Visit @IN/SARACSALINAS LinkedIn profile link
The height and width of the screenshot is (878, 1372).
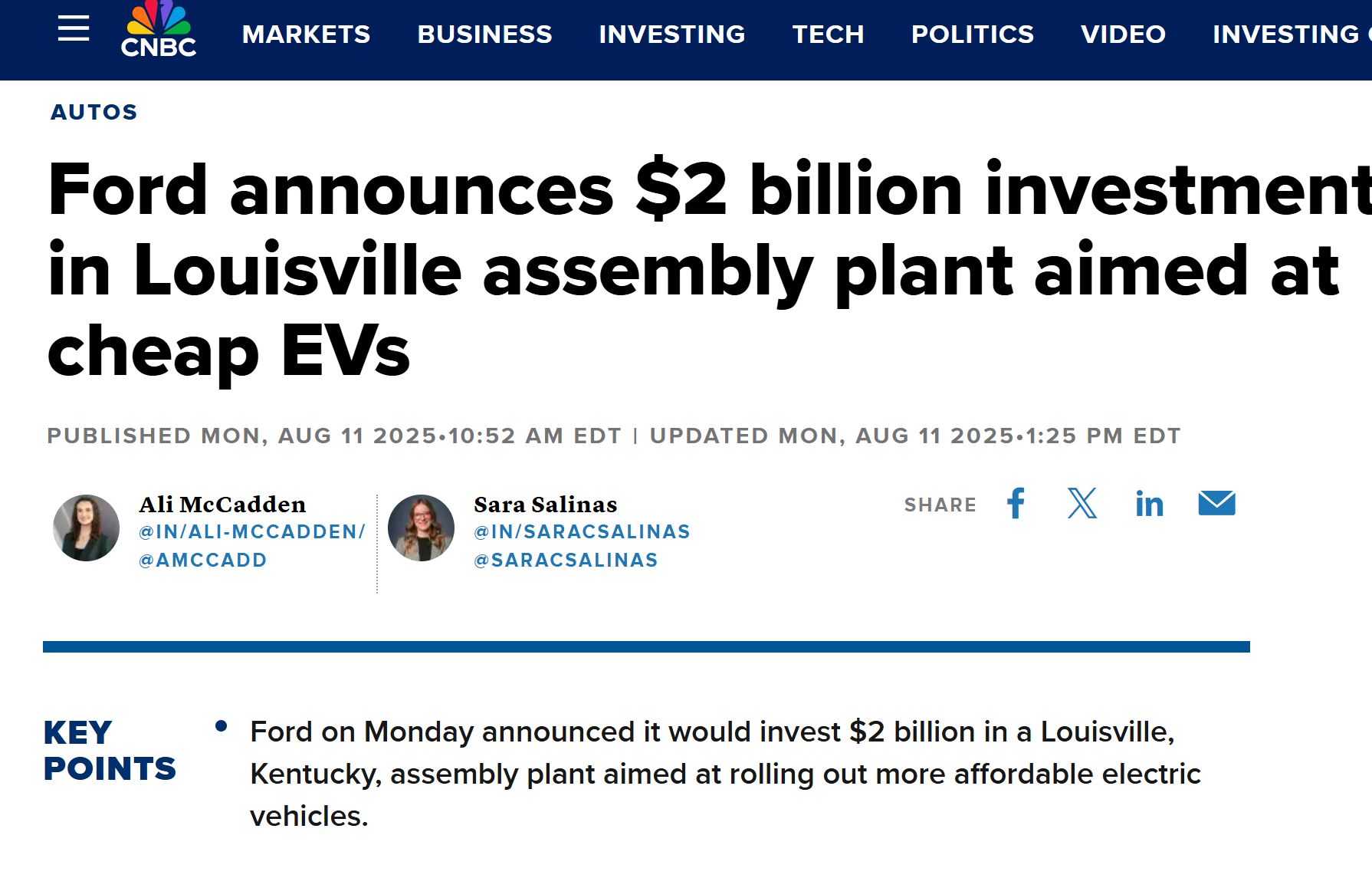coord(582,532)
